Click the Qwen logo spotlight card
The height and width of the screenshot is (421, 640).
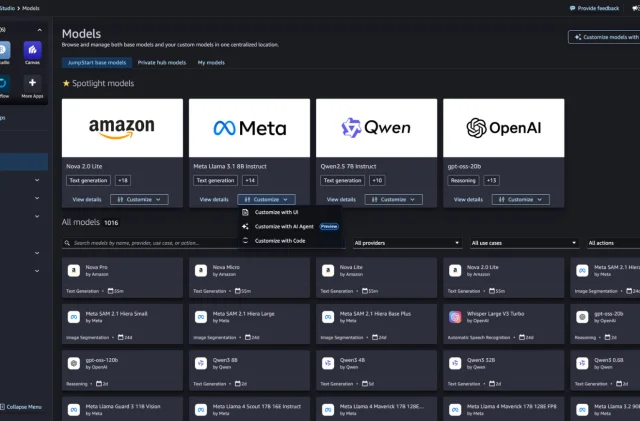point(376,128)
